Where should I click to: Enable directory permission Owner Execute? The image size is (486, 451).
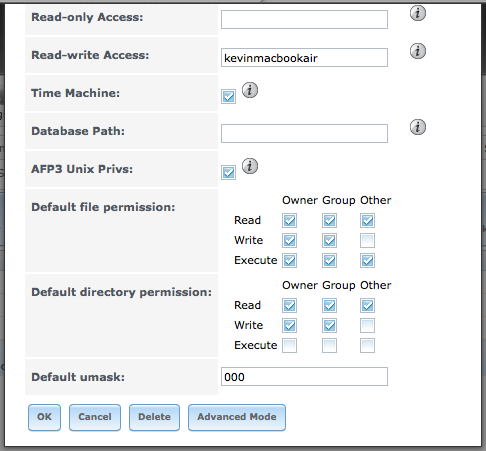pos(289,345)
